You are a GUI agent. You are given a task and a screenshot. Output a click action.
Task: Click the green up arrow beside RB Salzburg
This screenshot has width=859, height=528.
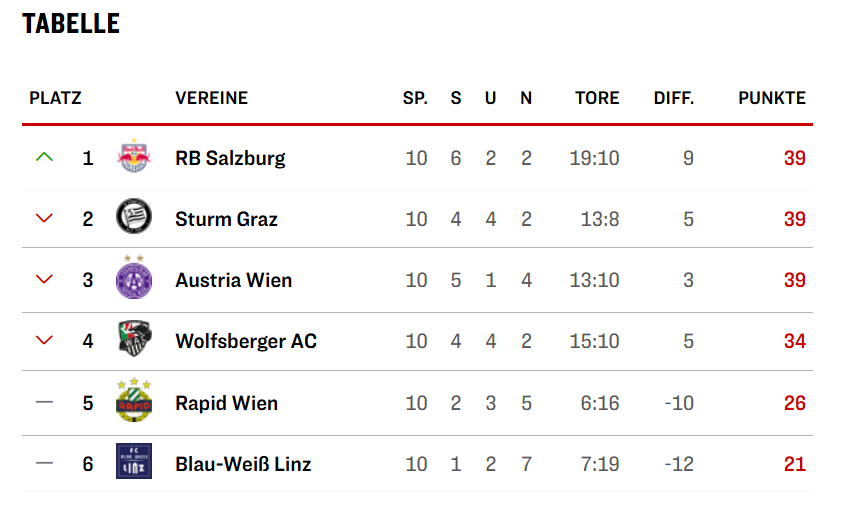pos(43,157)
